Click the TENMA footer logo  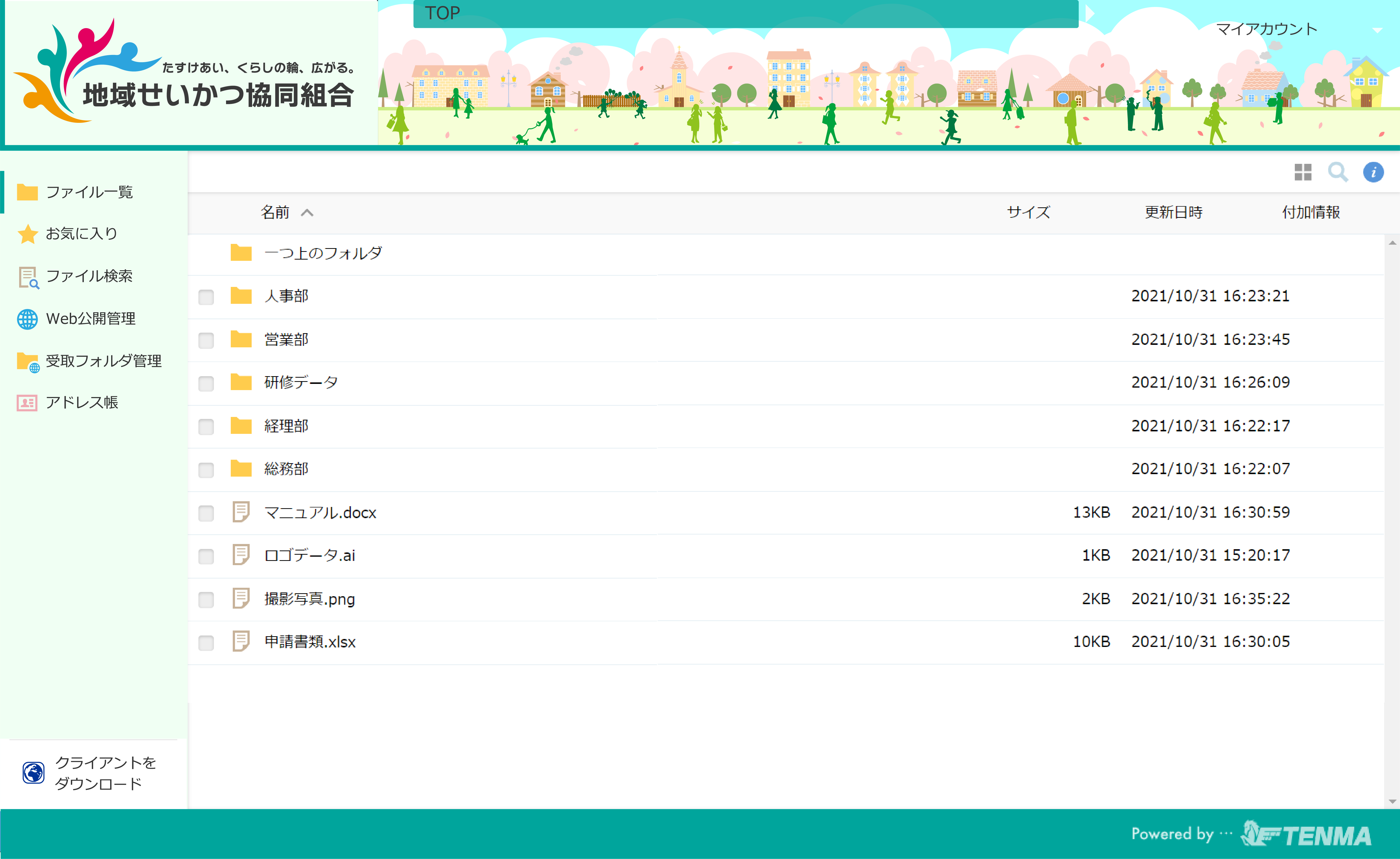pos(1306,834)
